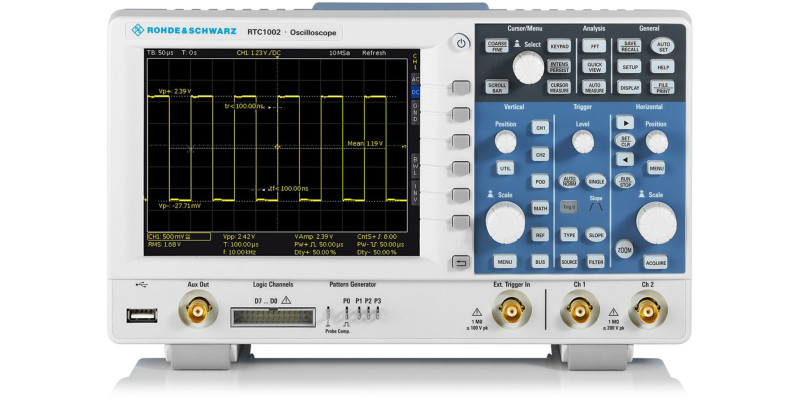Screen dimensions: 800x400
Task: Tap the horizontal right-arrow button
Action: coord(625,122)
